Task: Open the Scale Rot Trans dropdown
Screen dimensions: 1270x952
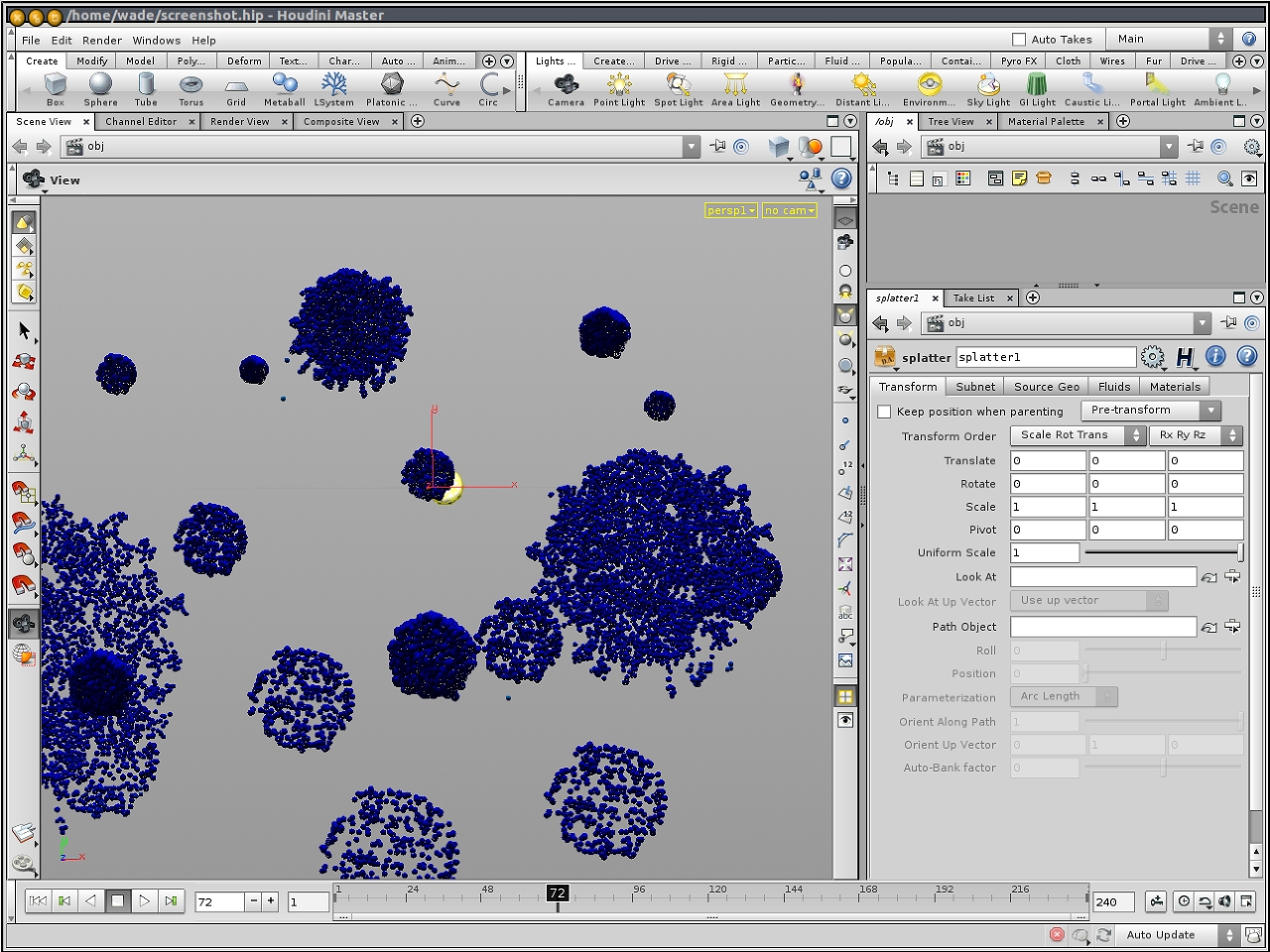Action: coord(1078,435)
